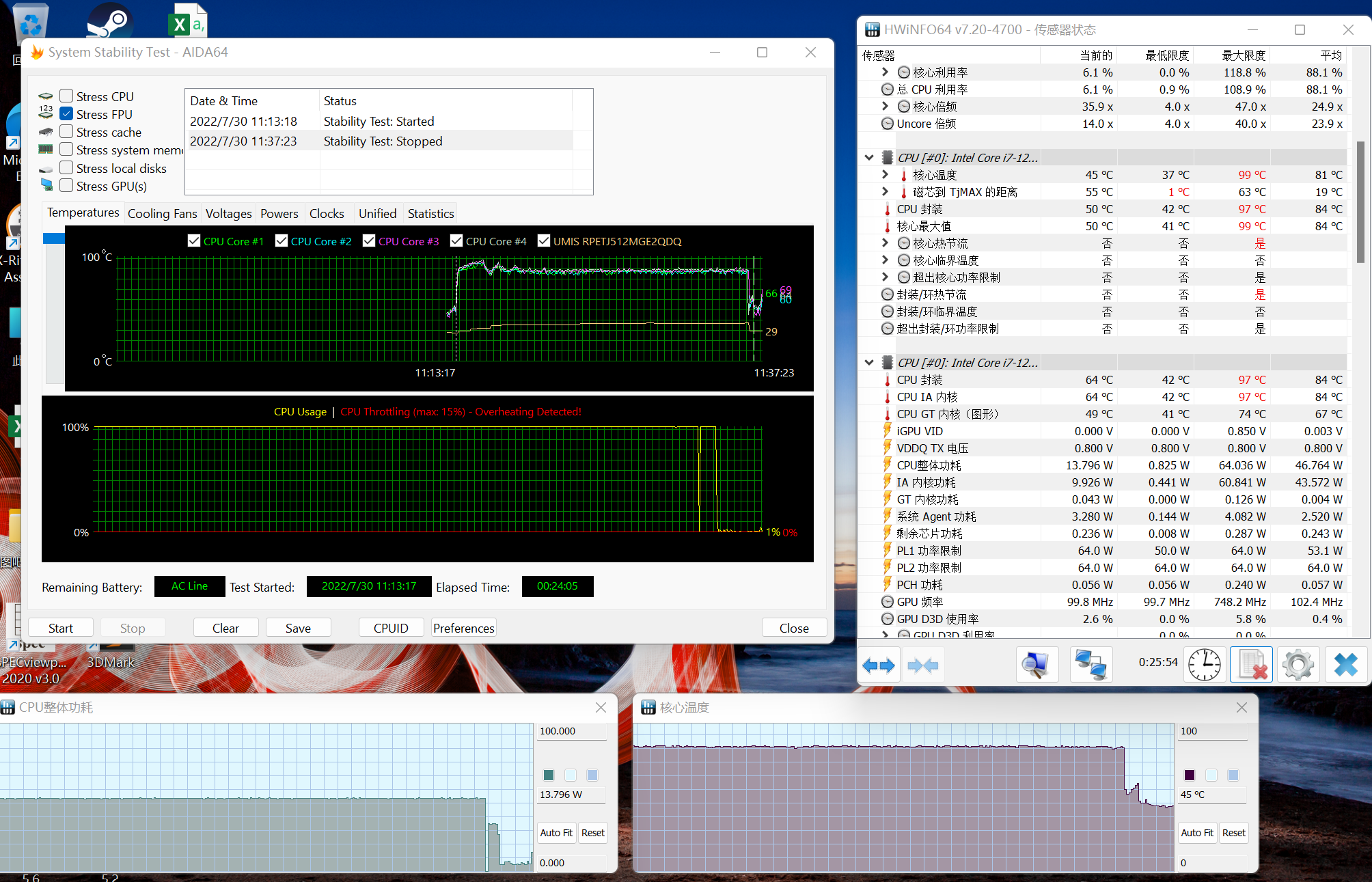Click the 核心温度 graph window icon
Viewport: 1372px width, 882px height.
pyautogui.click(x=648, y=707)
